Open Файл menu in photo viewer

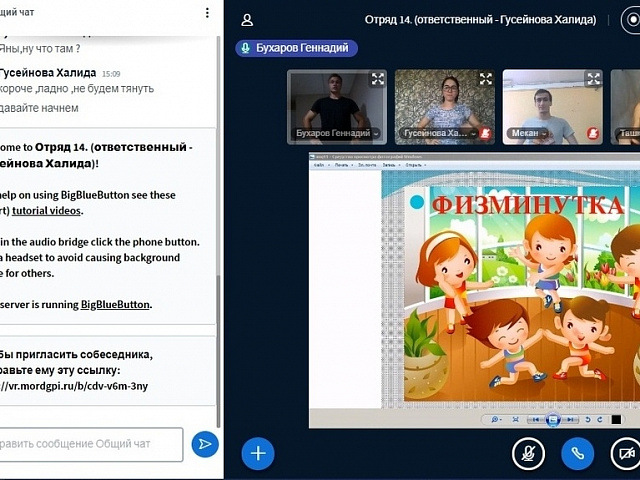(320, 165)
